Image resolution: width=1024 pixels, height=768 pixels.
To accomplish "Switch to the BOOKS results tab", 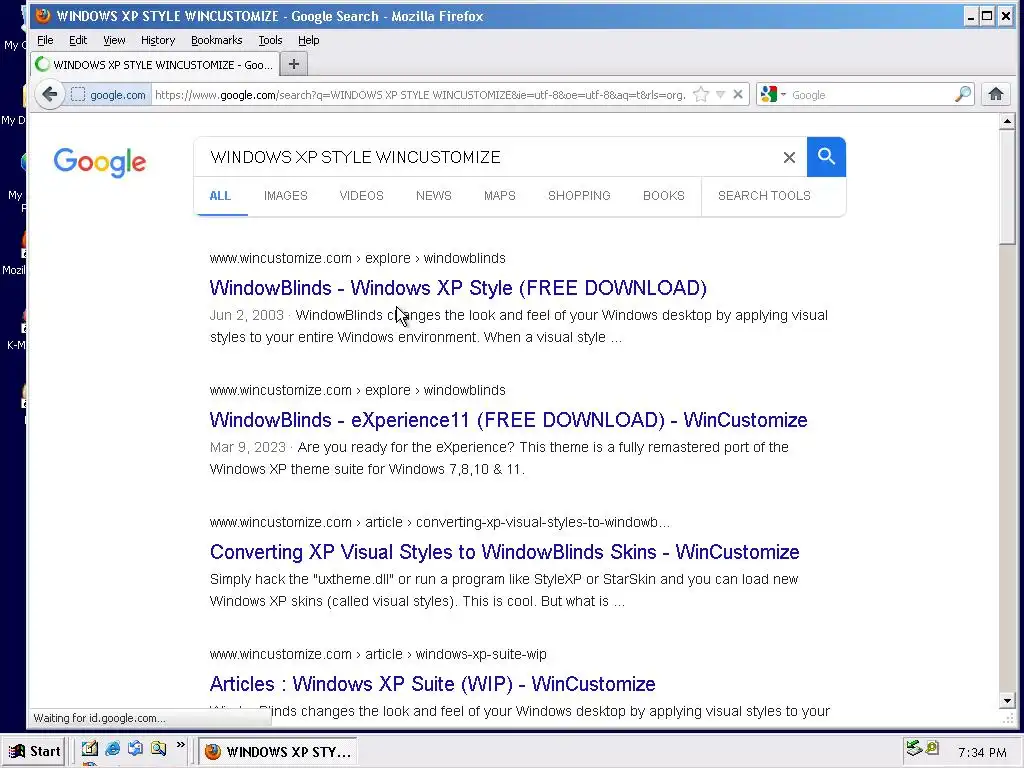I will 664,196.
